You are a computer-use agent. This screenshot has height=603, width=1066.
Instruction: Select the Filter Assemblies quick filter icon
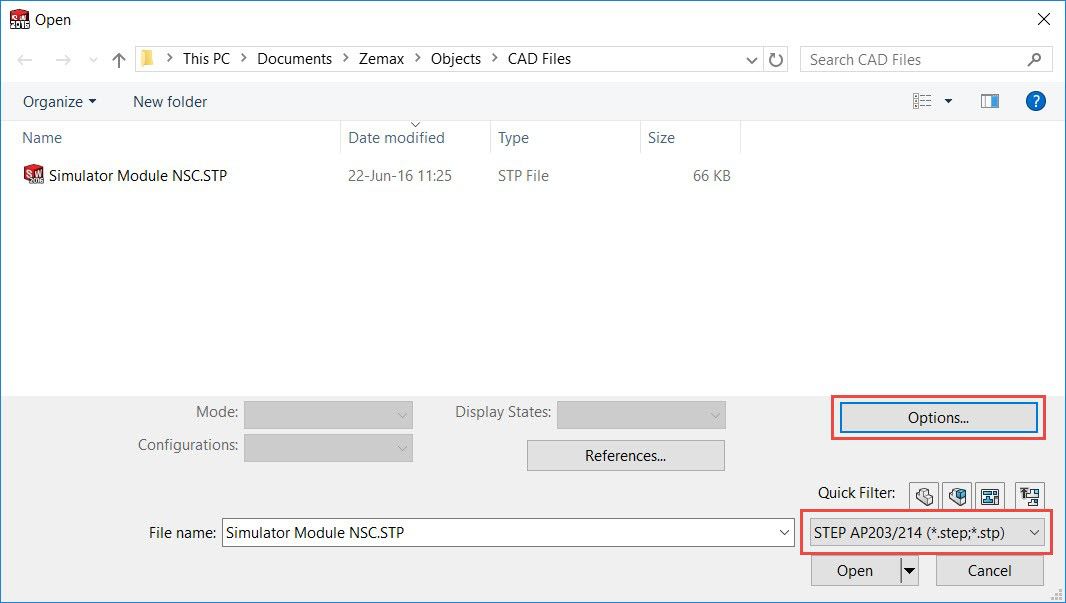coord(957,495)
